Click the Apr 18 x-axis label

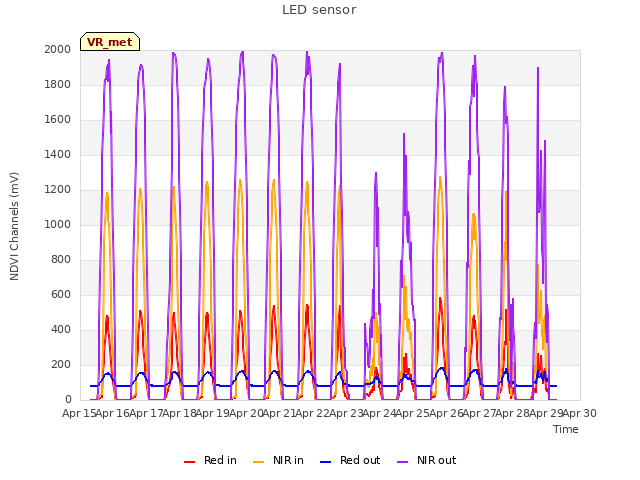pyautogui.click(x=179, y=413)
